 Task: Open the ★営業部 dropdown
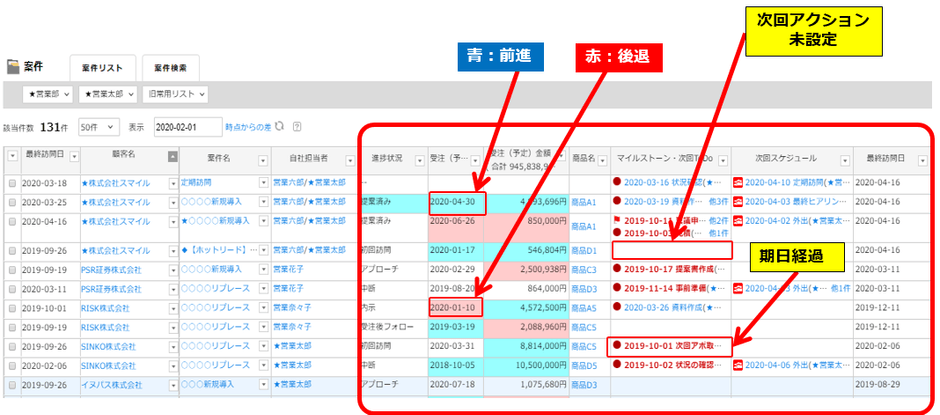(50, 94)
